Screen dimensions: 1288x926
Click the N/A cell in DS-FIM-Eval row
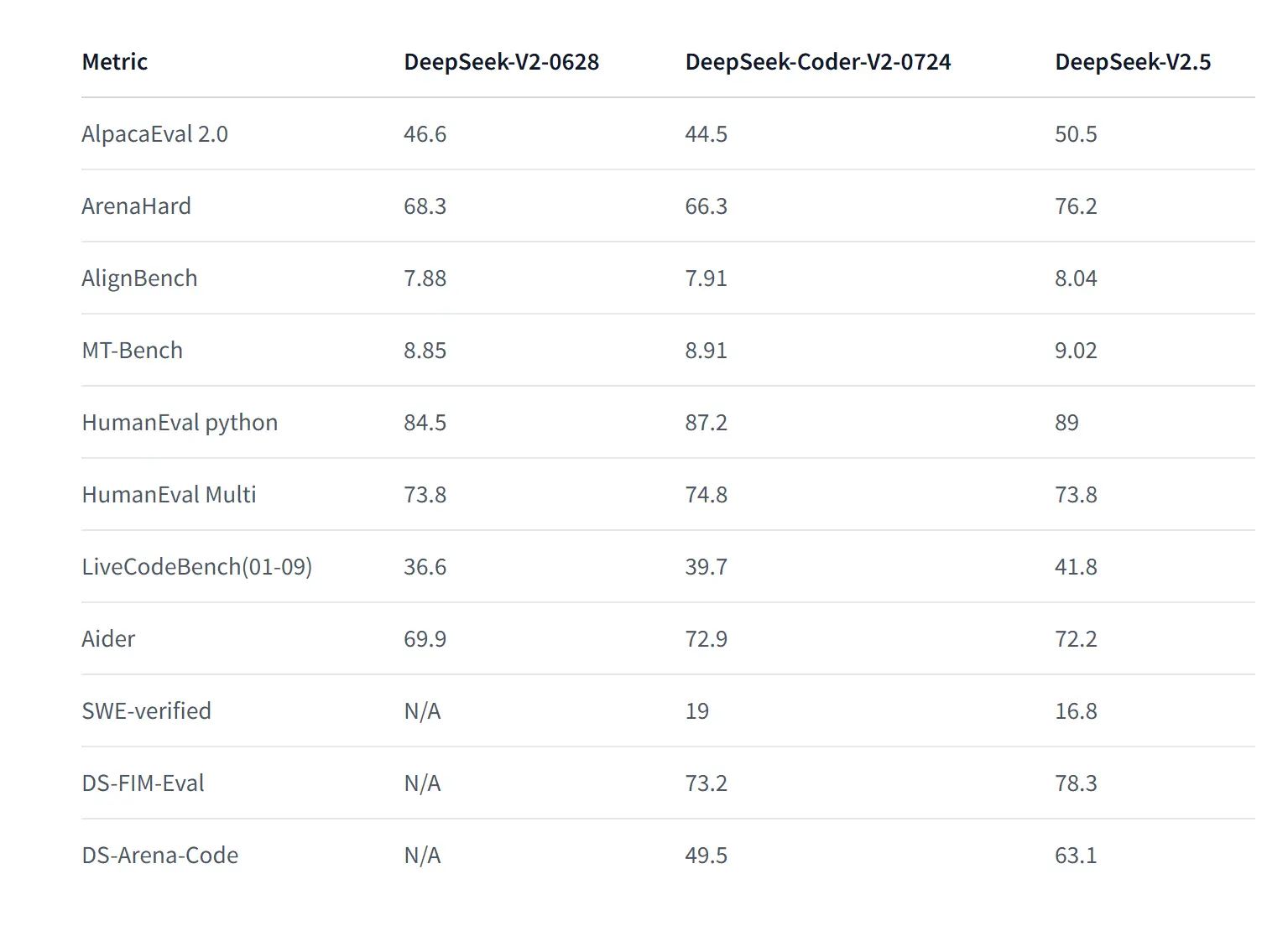422,783
